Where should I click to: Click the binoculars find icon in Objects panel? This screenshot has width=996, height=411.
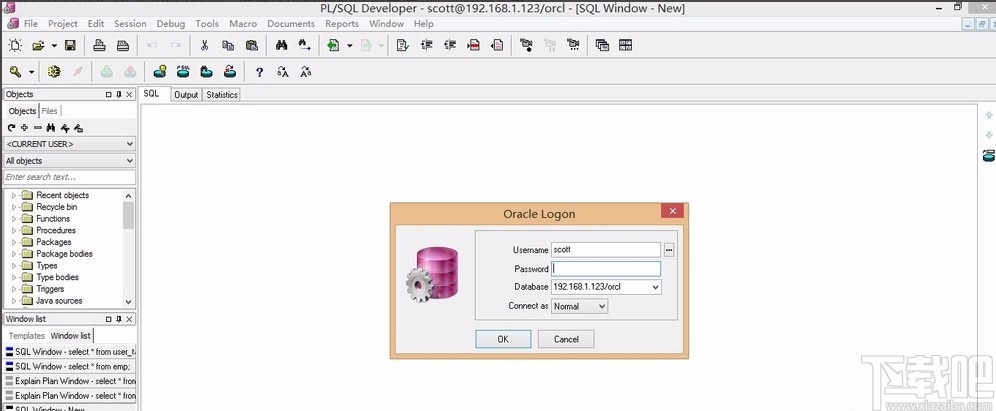click(x=51, y=128)
